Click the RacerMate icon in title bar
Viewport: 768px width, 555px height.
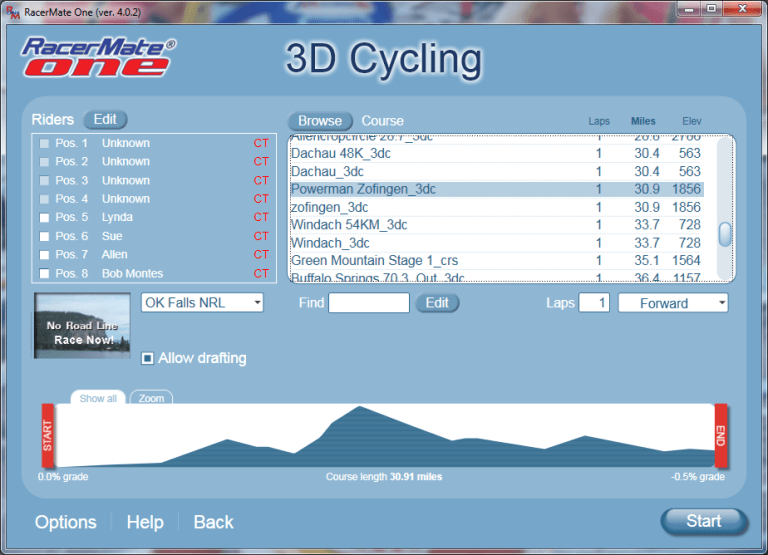tap(12, 9)
